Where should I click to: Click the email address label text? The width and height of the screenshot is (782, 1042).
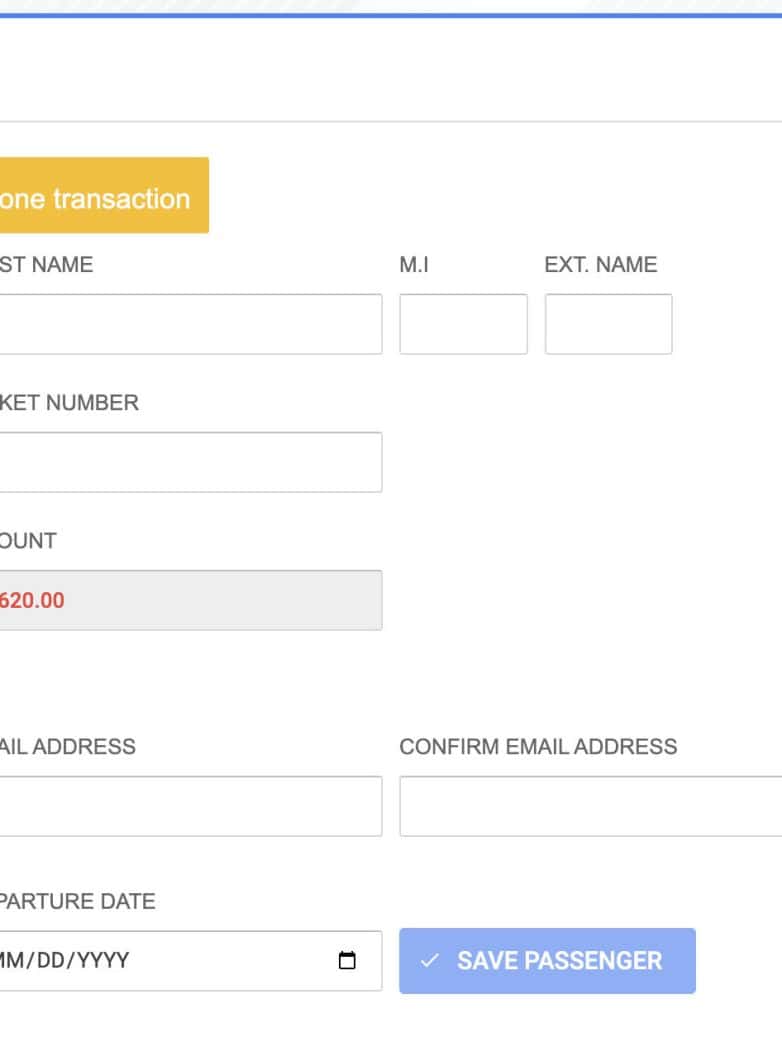[66, 747]
